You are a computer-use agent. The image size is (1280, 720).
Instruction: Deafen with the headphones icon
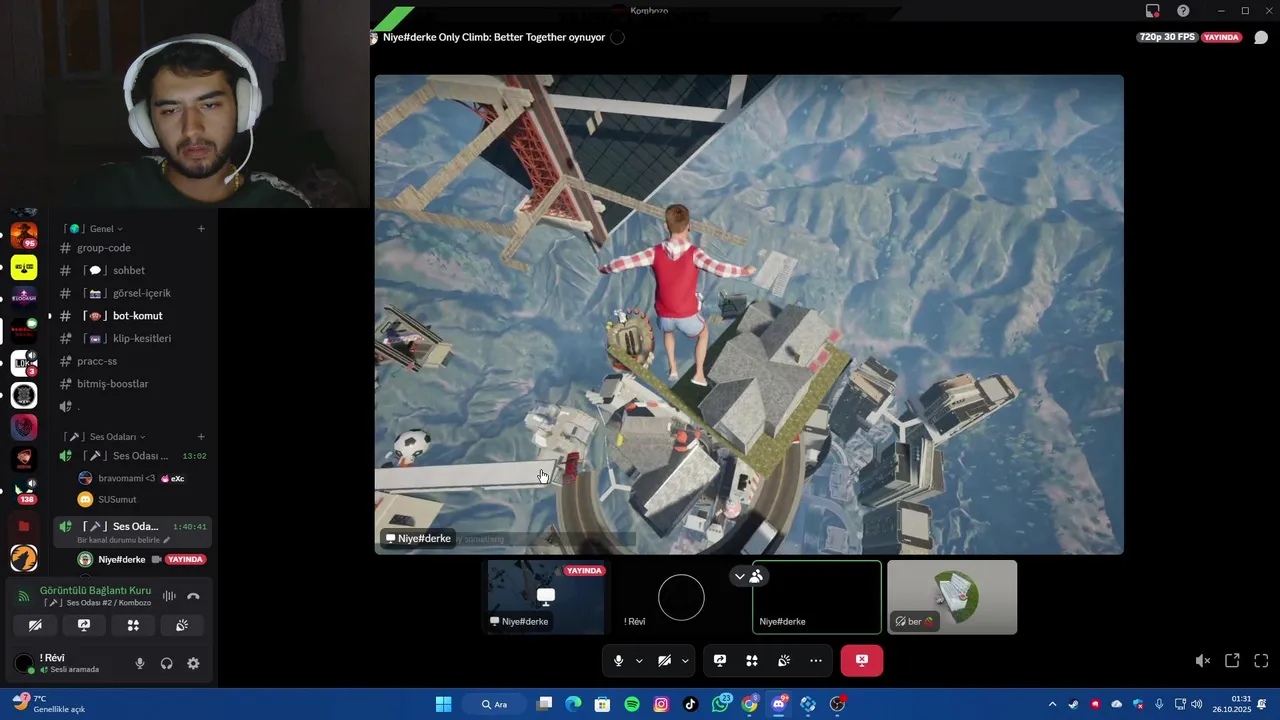[167, 663]
